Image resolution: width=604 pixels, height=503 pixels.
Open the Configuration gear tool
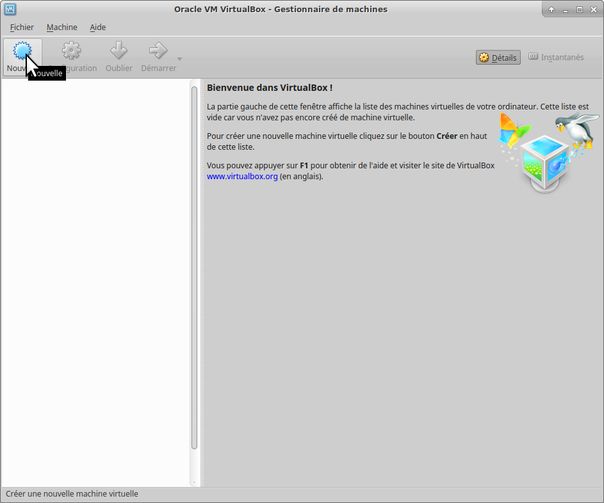pyautogui.click(x=71, y=50)
